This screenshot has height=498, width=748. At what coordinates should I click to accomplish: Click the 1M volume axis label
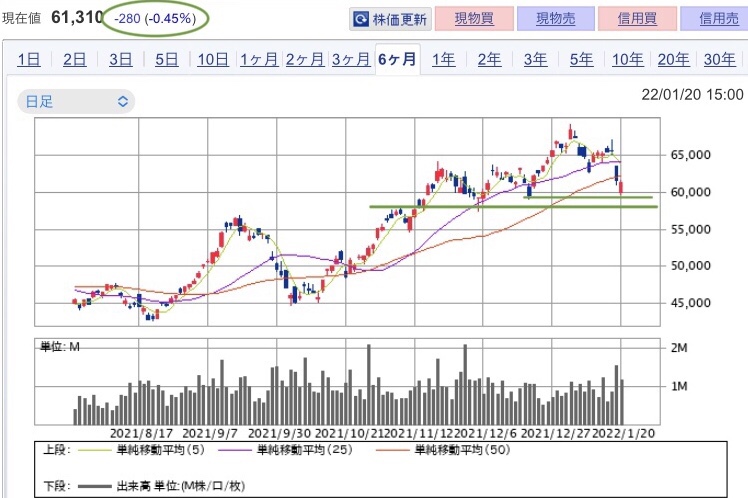[x=679, y=386]
